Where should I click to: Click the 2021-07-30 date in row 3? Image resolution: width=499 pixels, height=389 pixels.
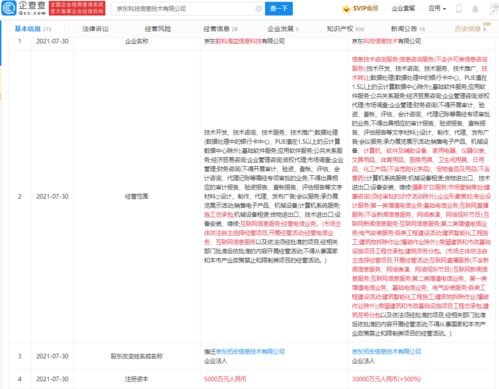coord(52,356)
